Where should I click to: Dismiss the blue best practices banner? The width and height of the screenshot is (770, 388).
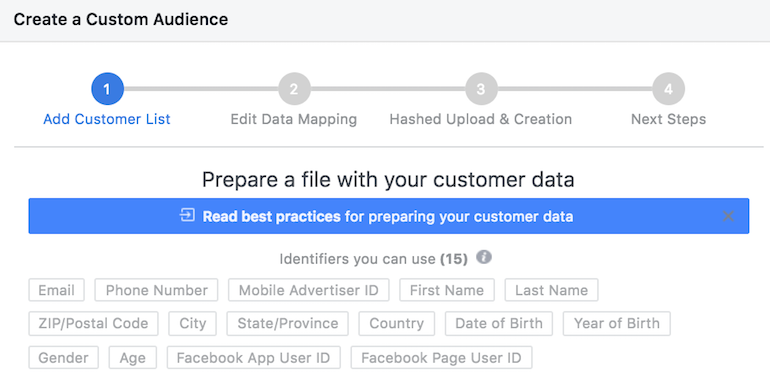point(728,216)
